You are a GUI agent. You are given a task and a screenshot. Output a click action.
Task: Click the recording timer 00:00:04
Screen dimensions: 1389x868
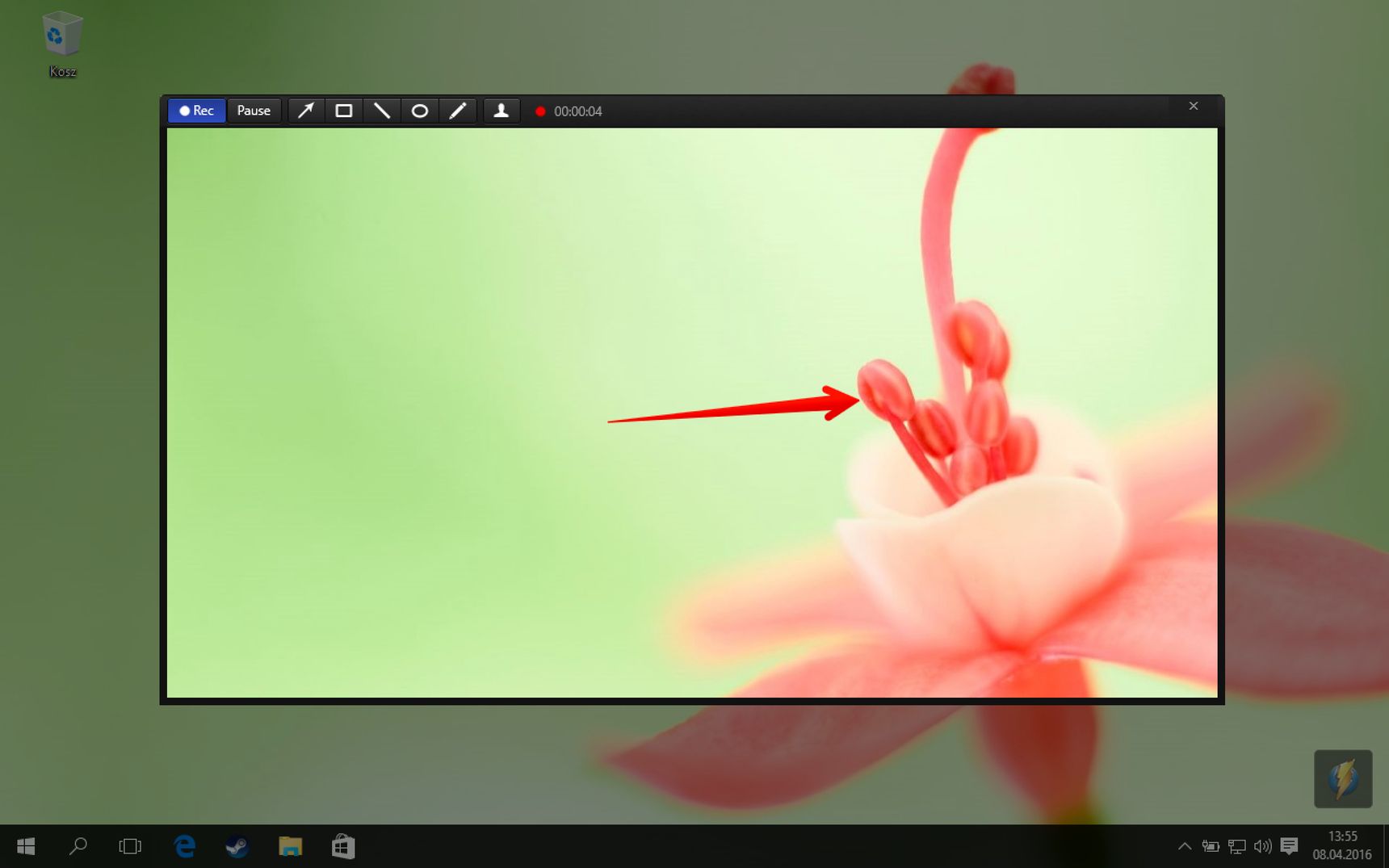pos(577,111)
